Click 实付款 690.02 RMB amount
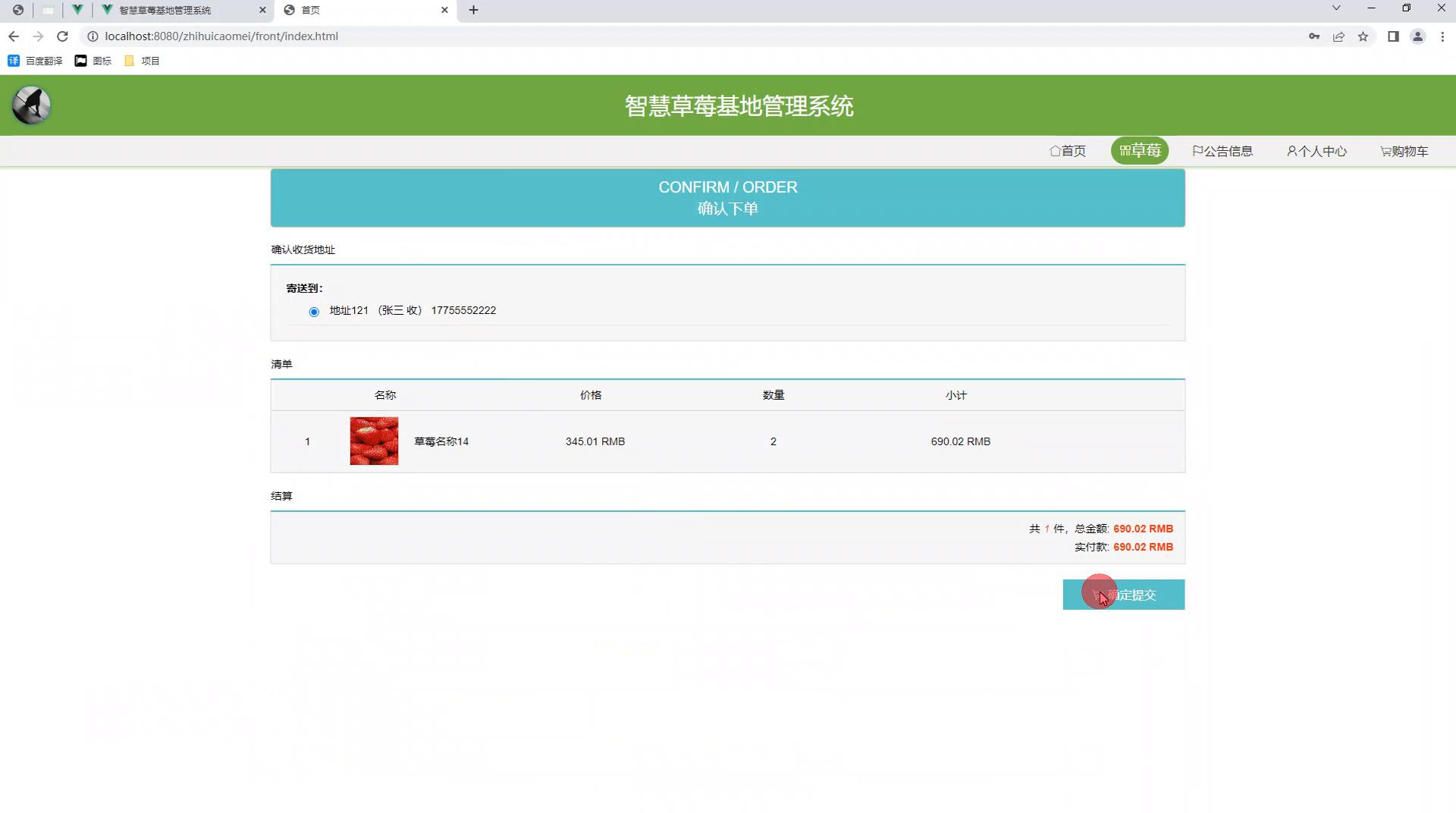Viewport: 1456px width, 813px height. [1143, 547]
